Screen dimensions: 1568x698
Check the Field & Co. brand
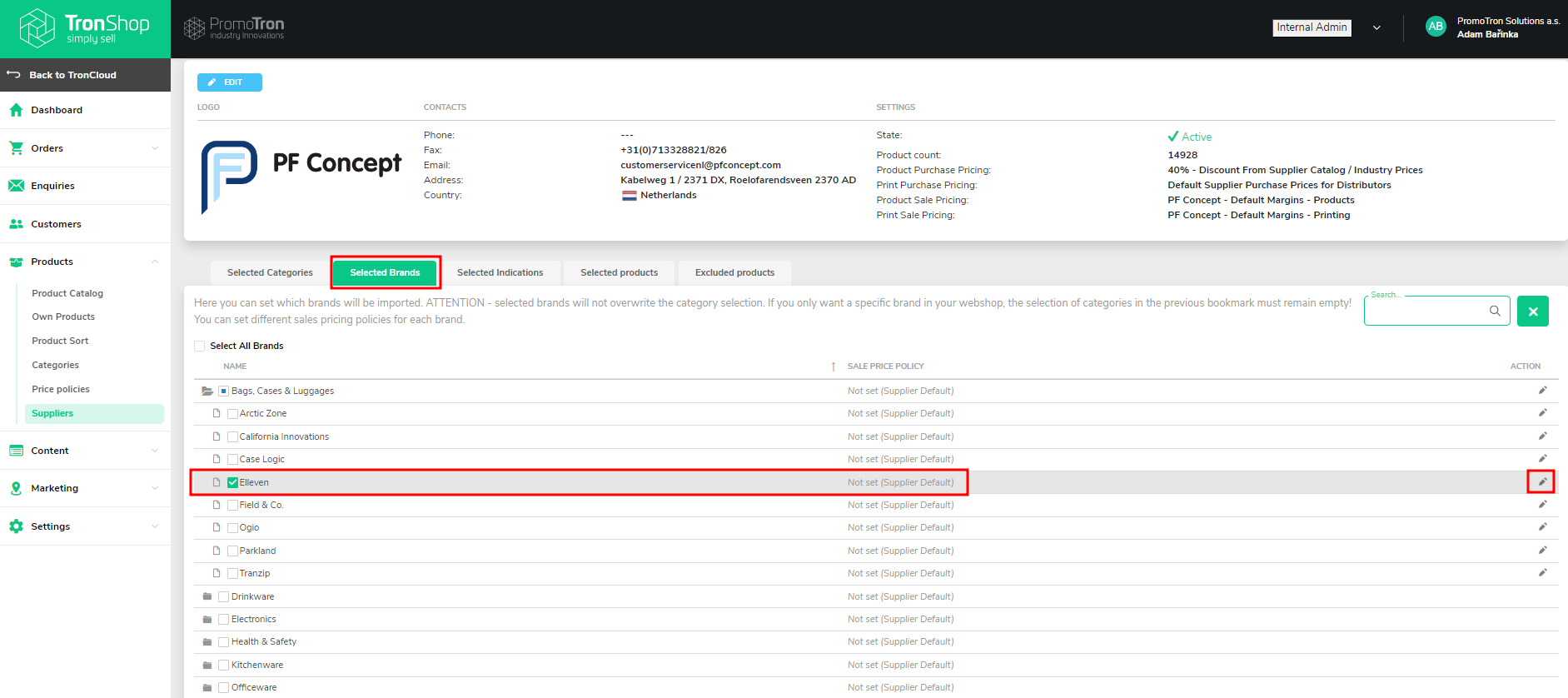coord(232,505)
